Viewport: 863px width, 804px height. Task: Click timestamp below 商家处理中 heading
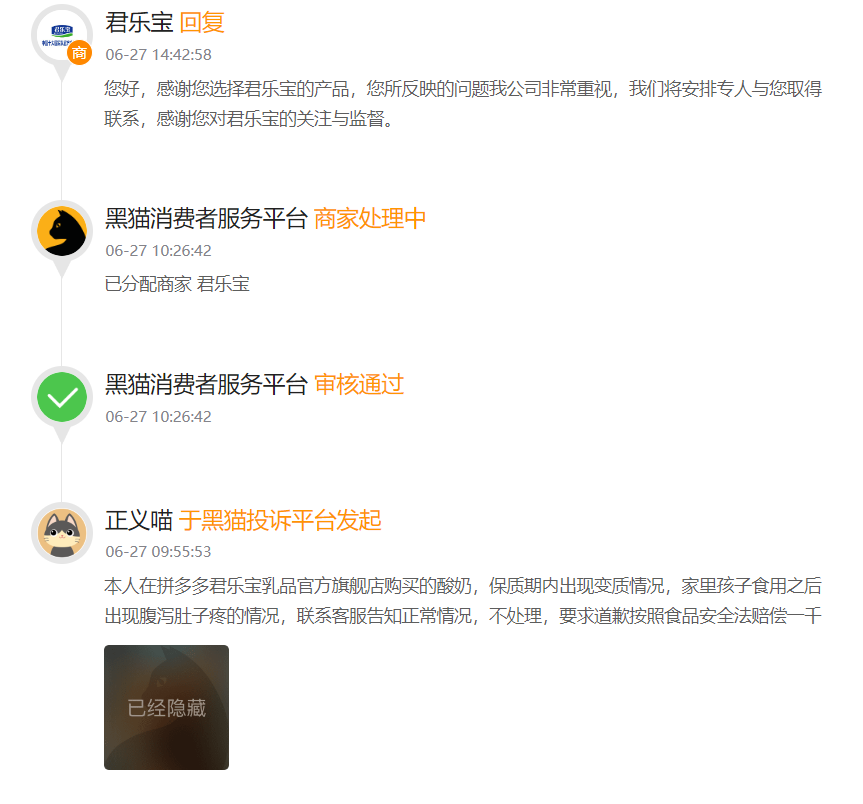coord(159,250)
